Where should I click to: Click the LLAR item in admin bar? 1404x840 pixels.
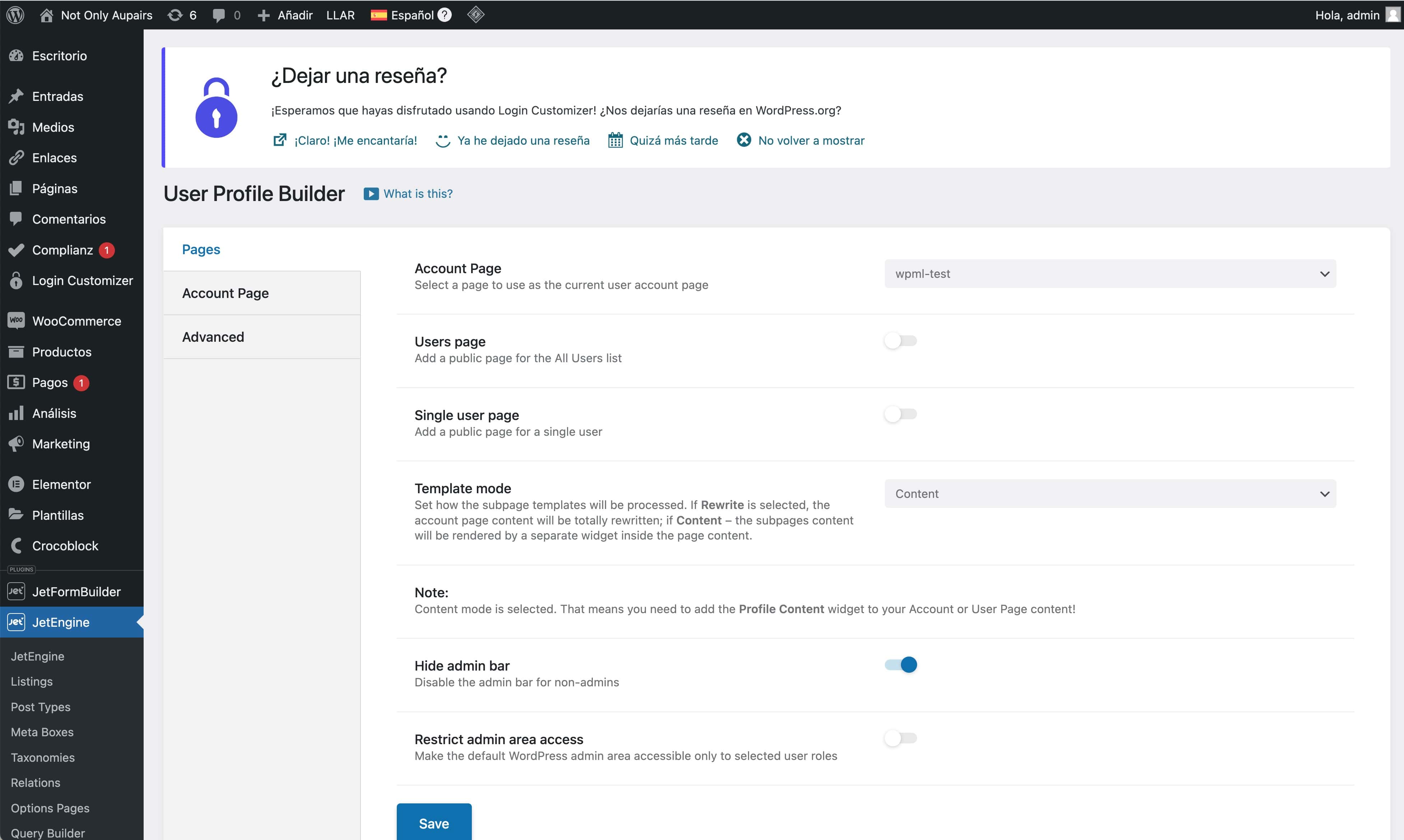coord(341,15)
